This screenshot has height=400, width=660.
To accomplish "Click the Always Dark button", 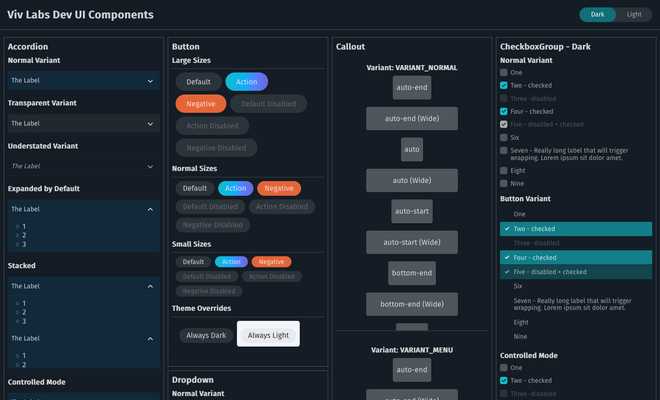I will click(x=206, y=335).
